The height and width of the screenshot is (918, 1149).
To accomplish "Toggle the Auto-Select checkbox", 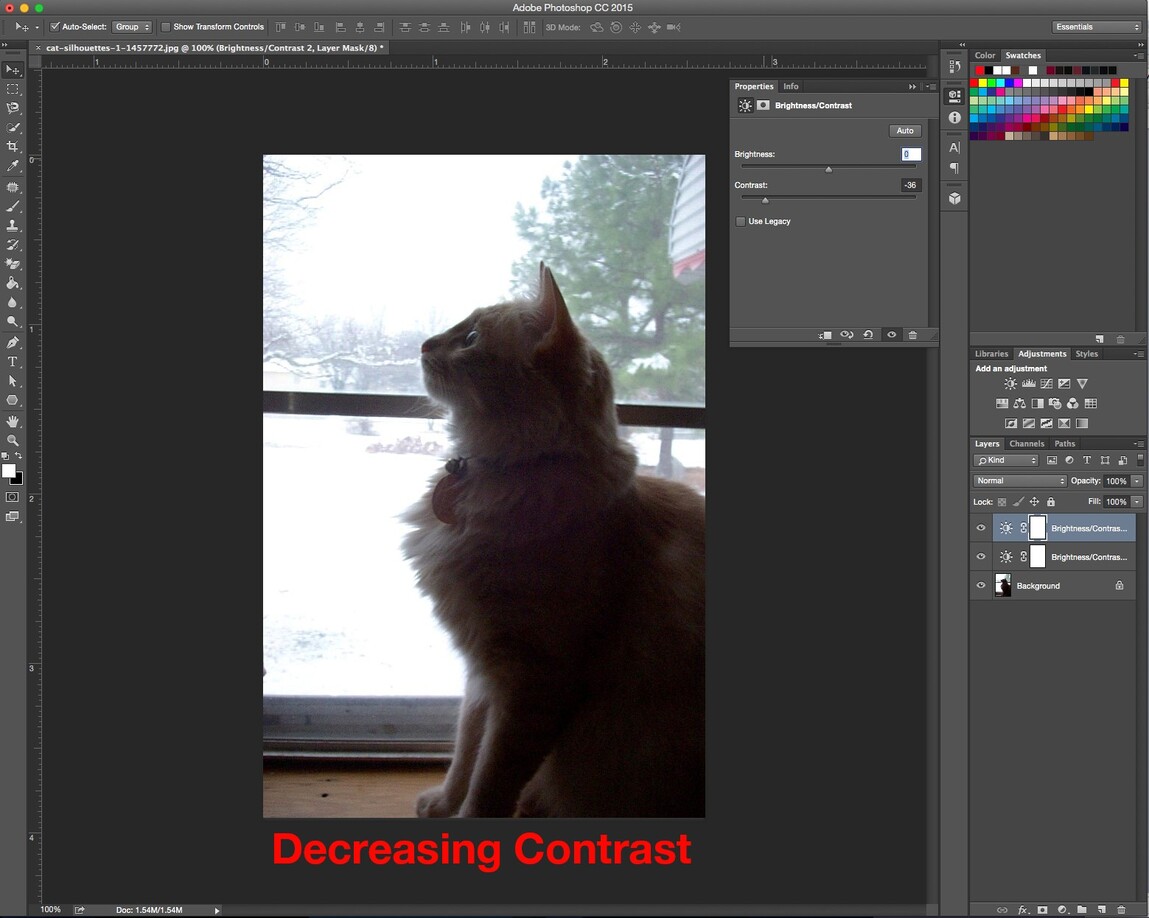I will tap(55, 27).
